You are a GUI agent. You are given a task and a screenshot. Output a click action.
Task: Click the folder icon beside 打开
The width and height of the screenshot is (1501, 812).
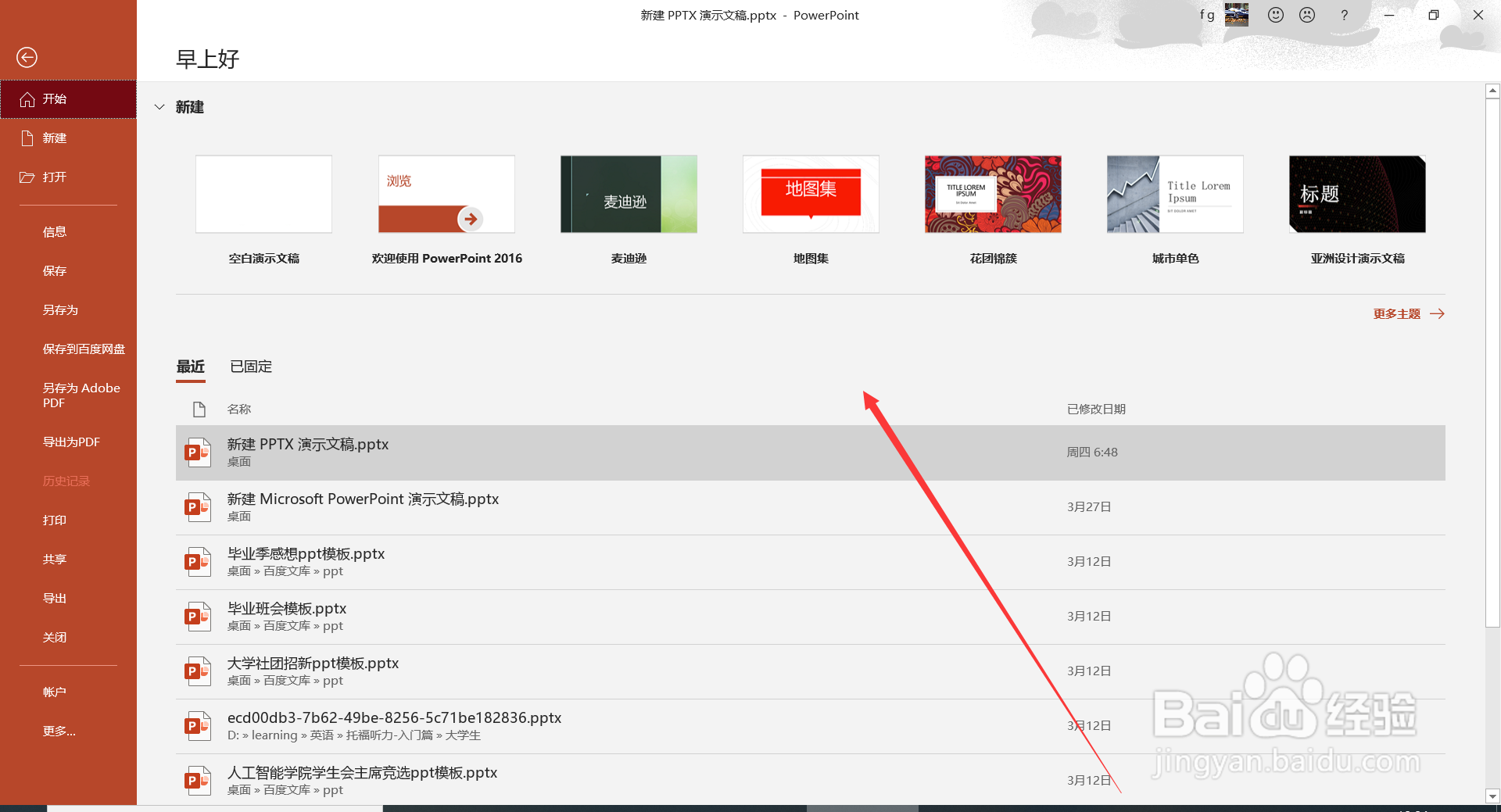point(27,177)
